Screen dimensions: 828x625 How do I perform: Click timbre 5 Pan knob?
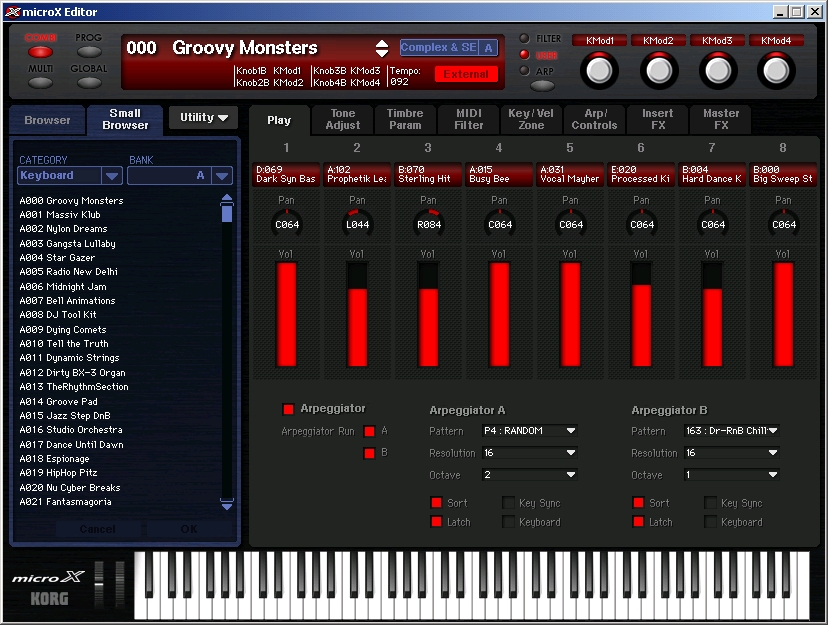point(571,224)
